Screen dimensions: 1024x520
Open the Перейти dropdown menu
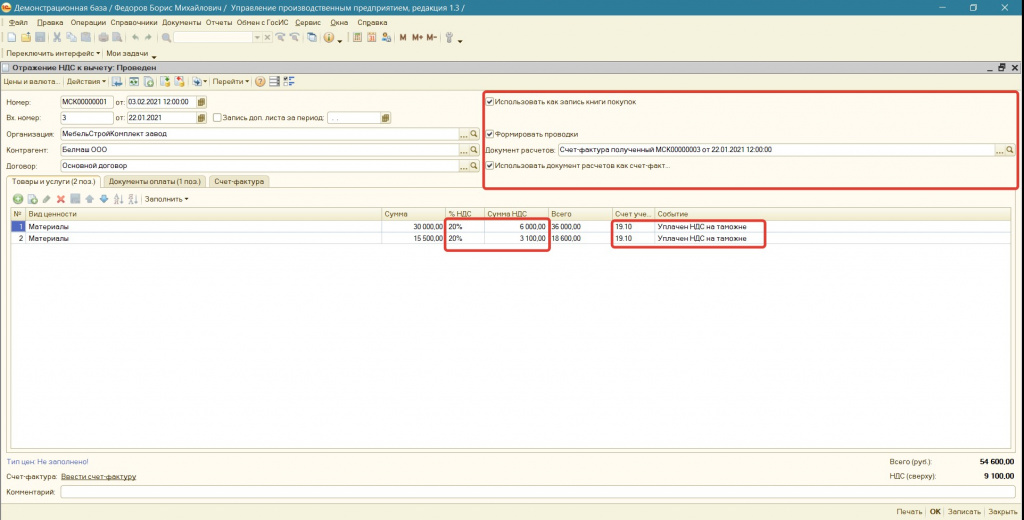tap(231, 82)
